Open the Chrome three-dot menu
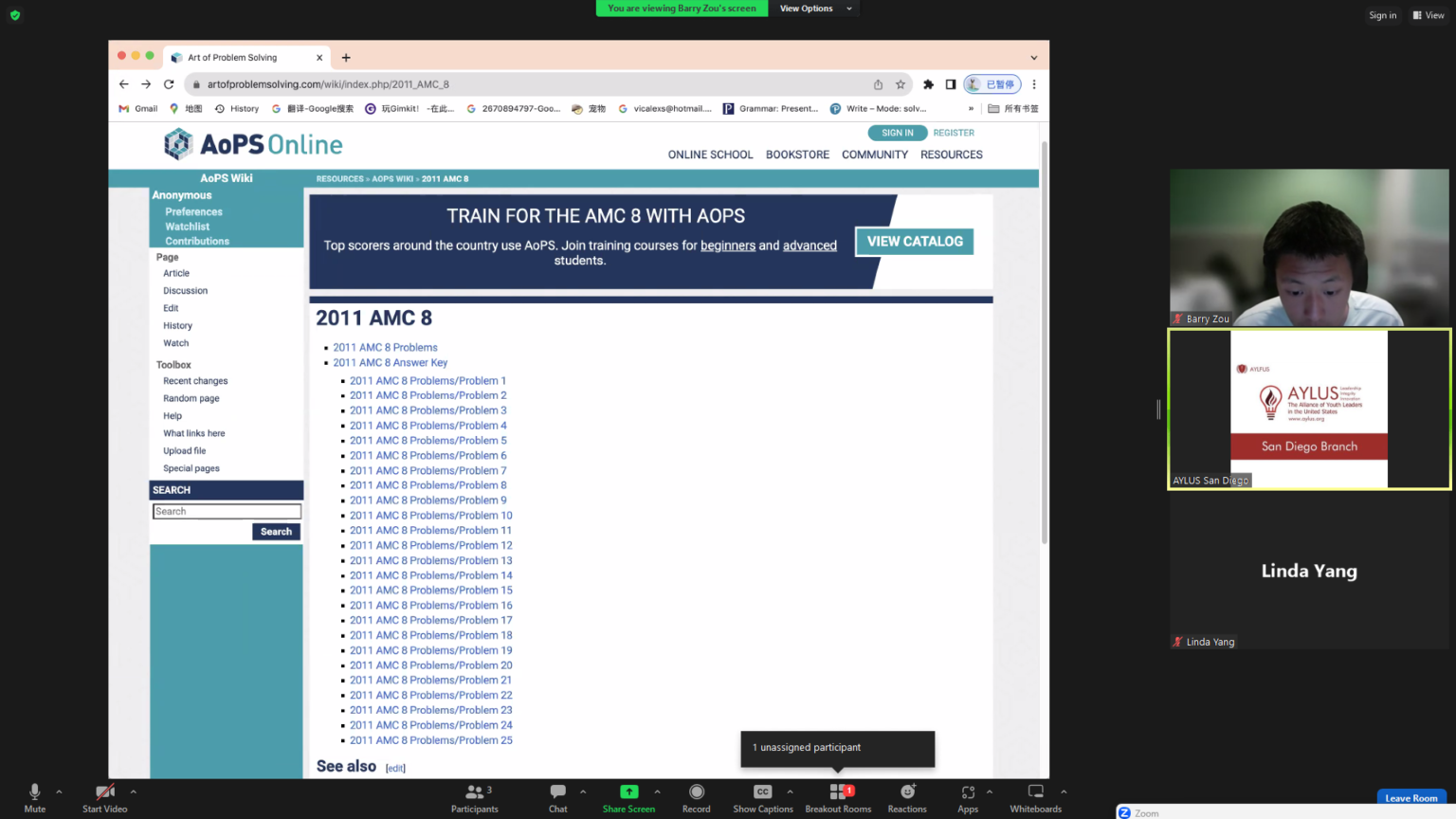Screen dimensions: 1456x819 1034,84
